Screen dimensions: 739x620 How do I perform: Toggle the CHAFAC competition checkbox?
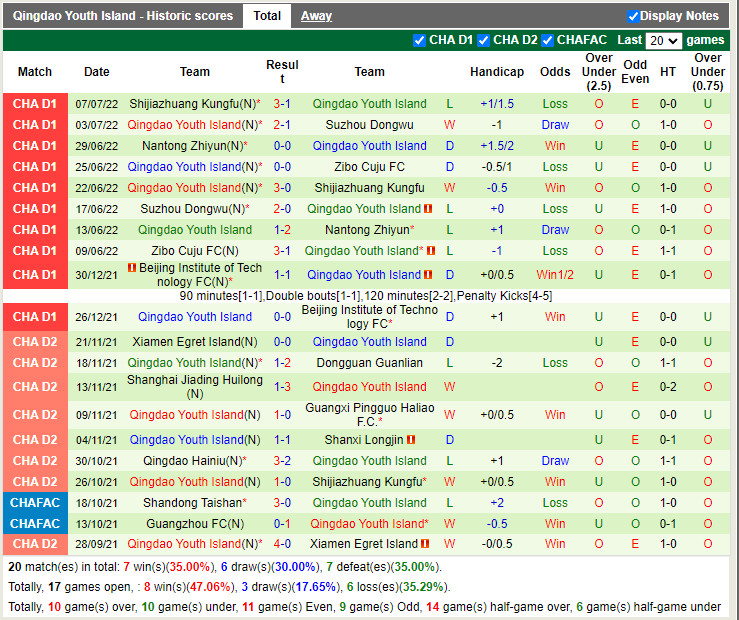[x=547, y=40]
